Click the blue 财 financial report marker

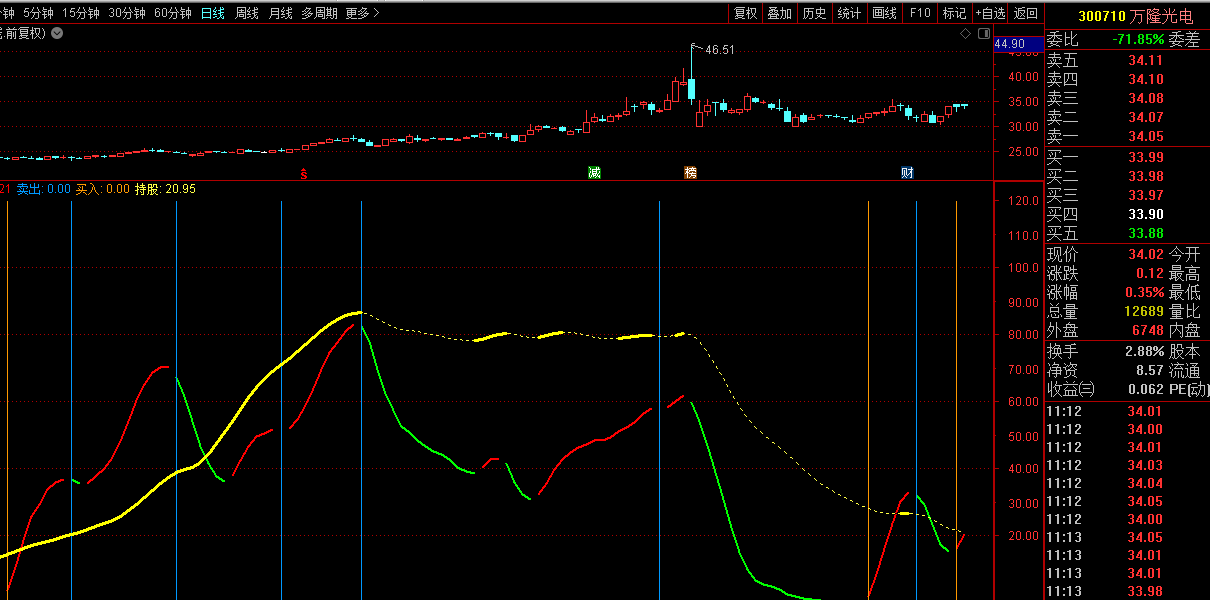click(906, 173)
